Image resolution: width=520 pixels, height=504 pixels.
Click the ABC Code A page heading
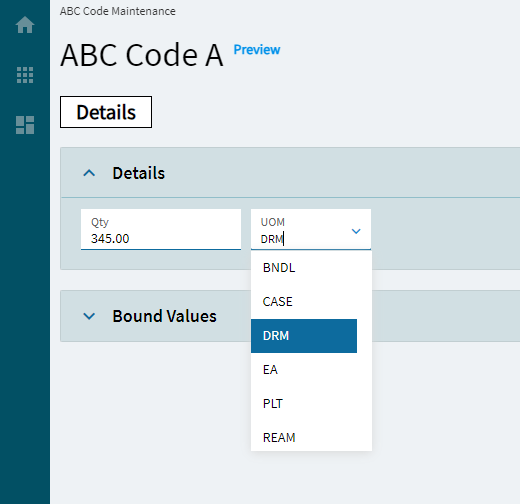pos(142,55)
